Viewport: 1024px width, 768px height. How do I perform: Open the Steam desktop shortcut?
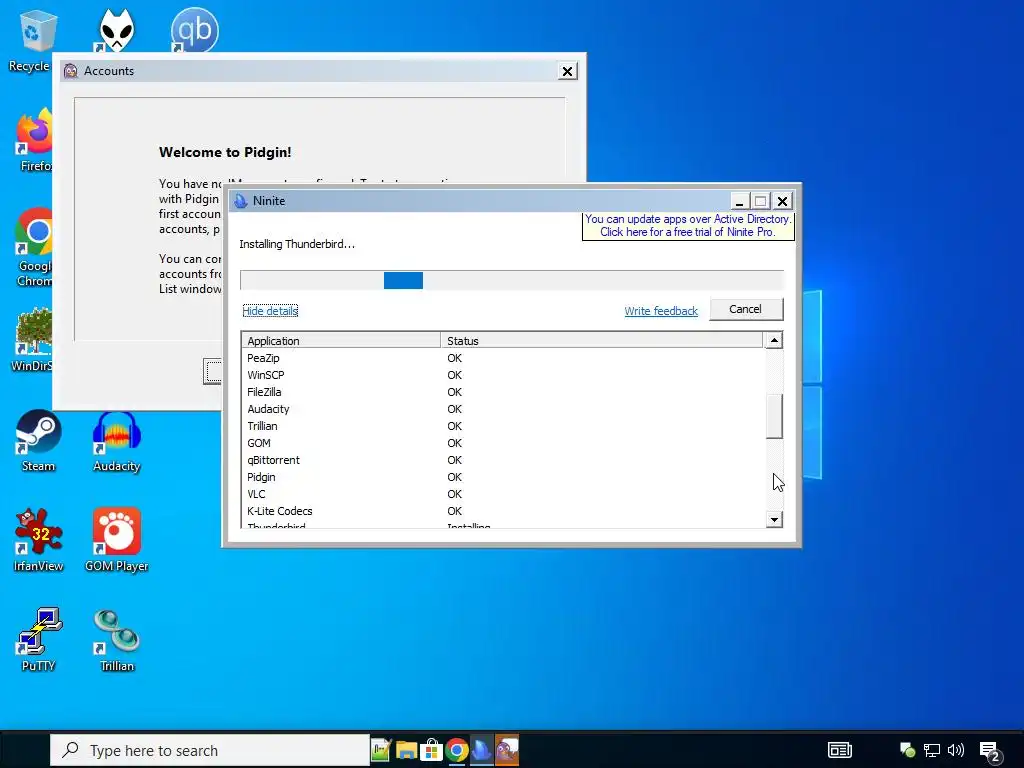coord(39,441)
